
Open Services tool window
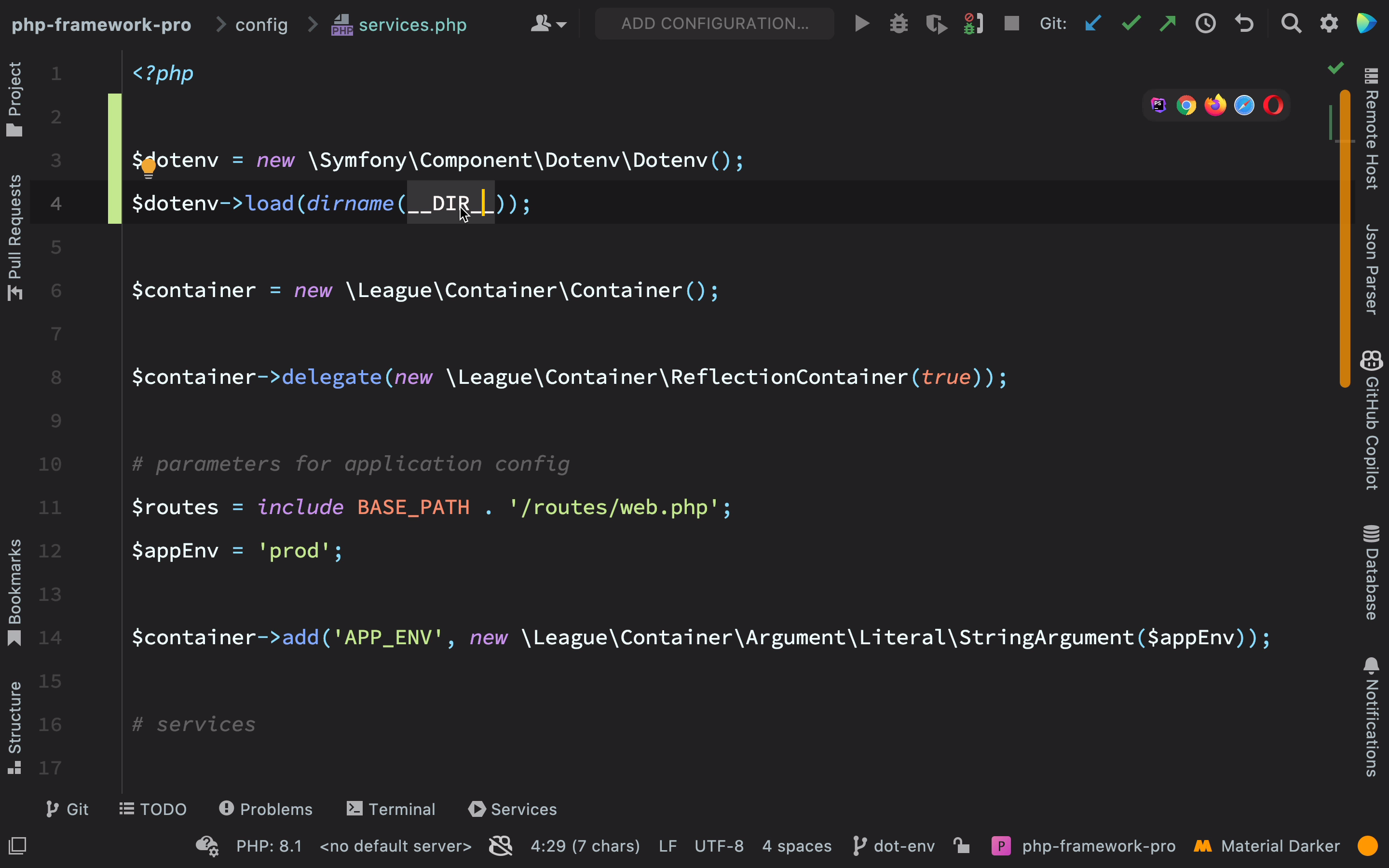(x=513, y=809)
